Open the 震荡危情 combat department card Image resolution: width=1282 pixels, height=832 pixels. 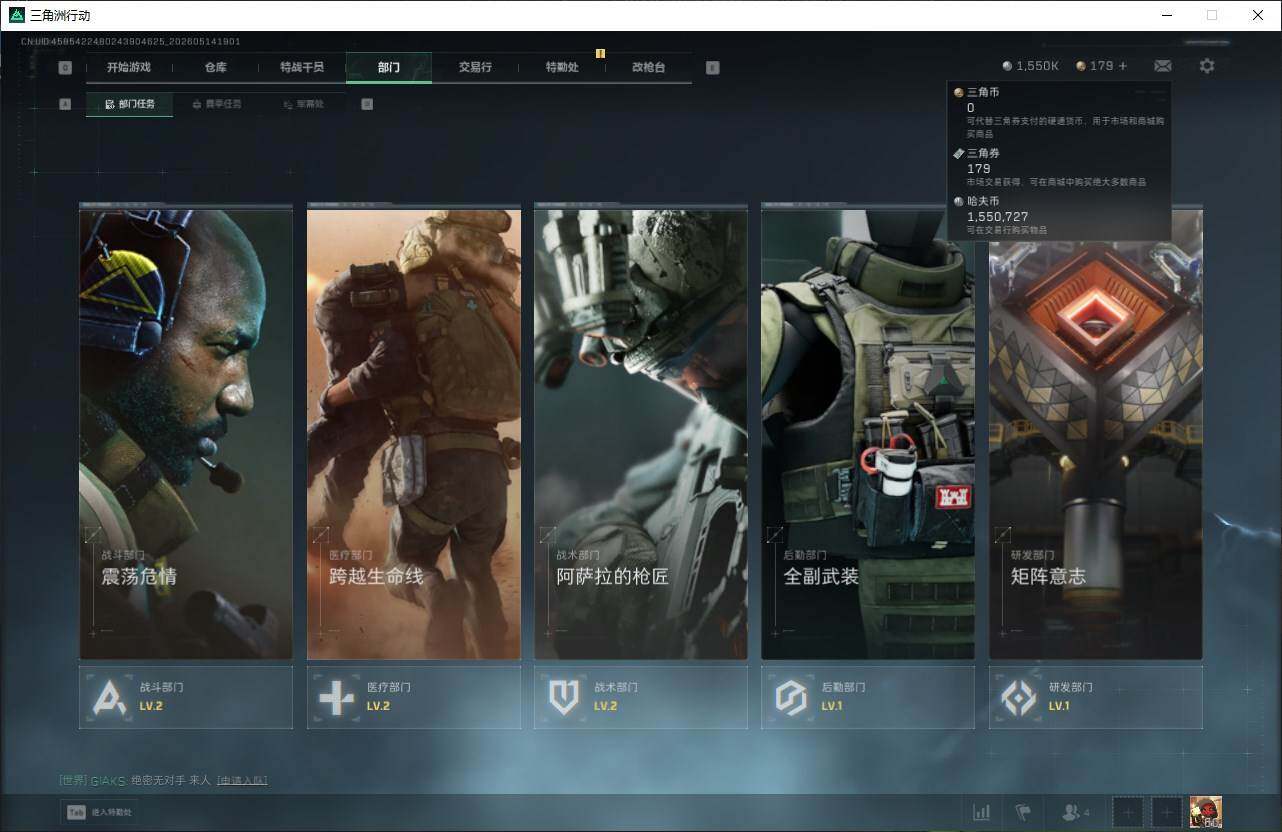click(x=186, y=432)
